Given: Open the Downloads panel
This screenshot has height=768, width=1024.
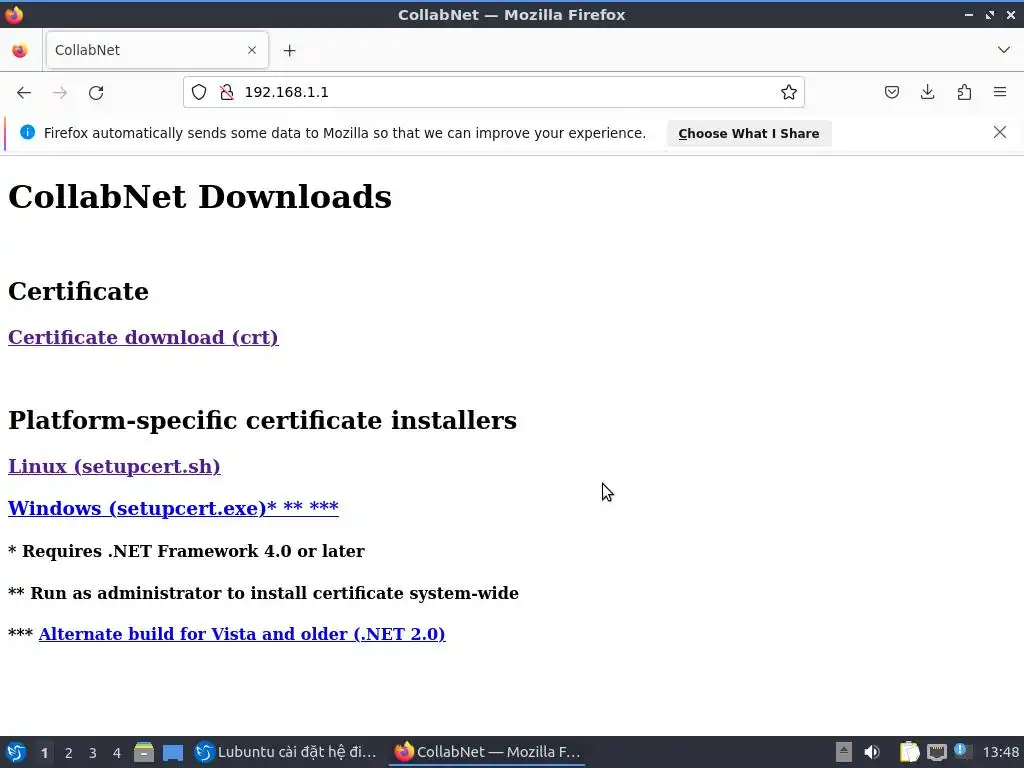Looking at the screenshot, I should 927,92.
